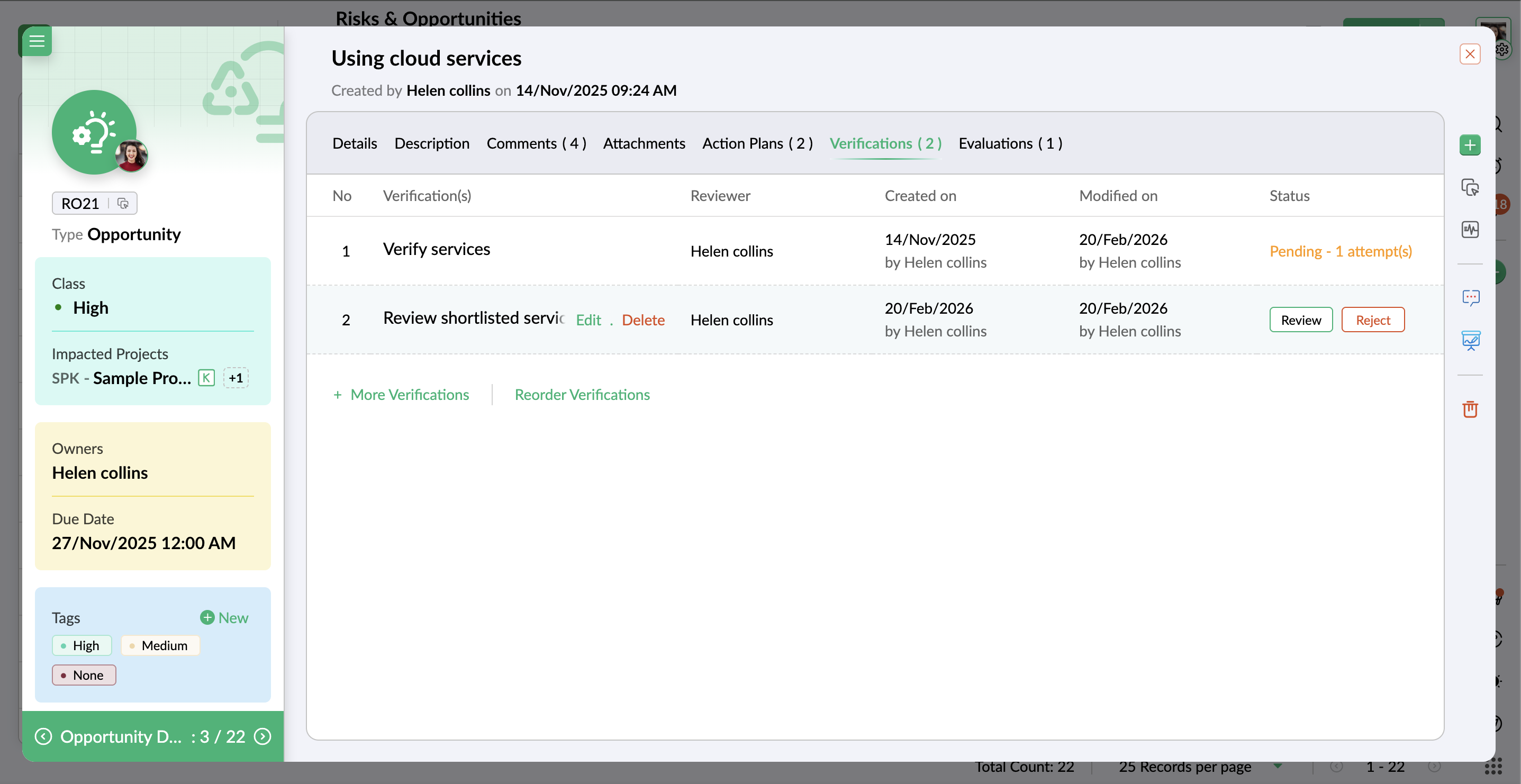Switch to Action Plans tab

[x=757, y=143]
